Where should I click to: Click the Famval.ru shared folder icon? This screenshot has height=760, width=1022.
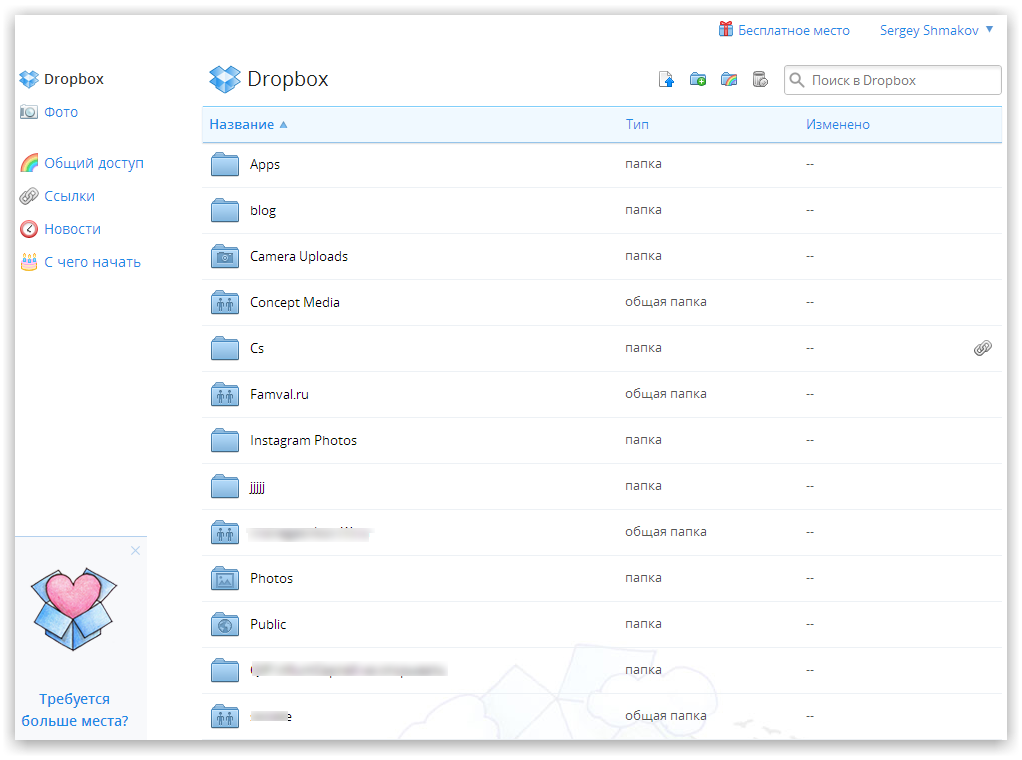tap(225, 394)
